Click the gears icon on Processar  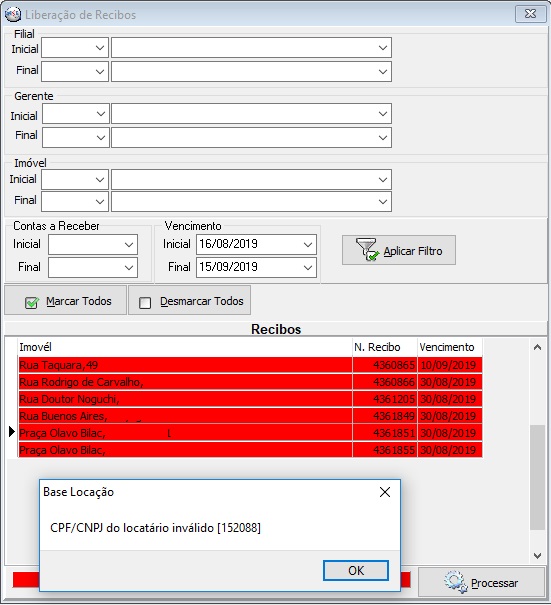pos(455,582)
